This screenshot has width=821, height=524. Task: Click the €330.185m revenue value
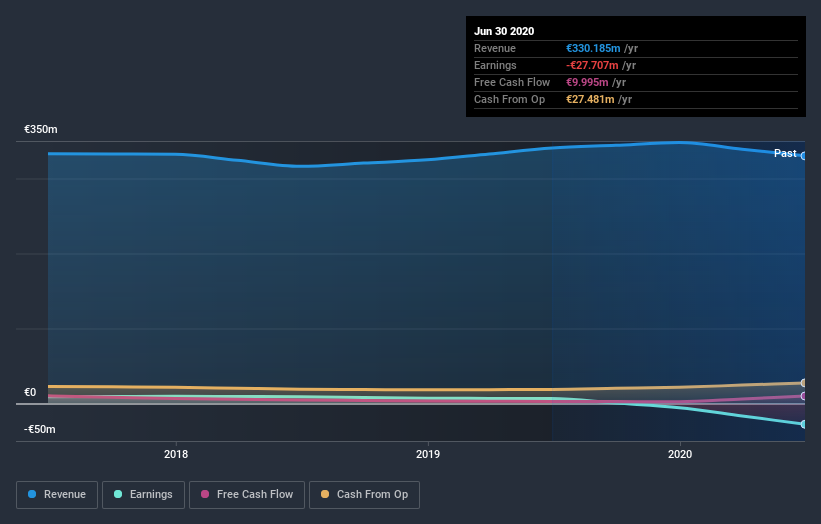pos(593,48)
